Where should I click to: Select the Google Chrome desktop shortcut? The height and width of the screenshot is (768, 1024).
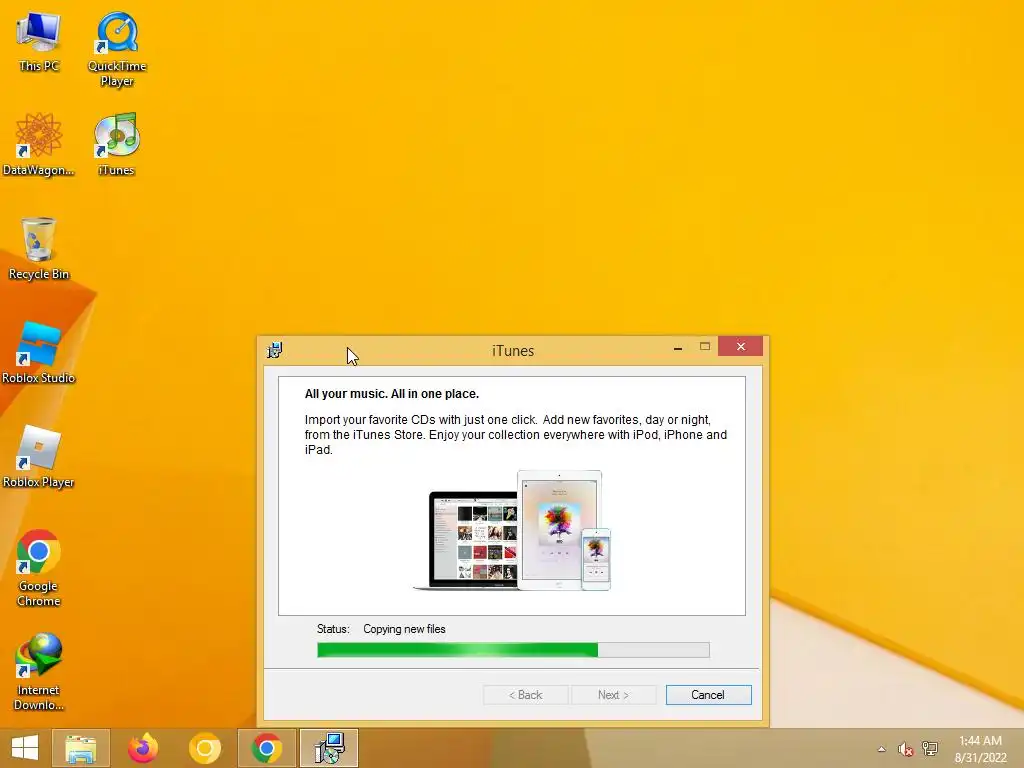[39, 568]
